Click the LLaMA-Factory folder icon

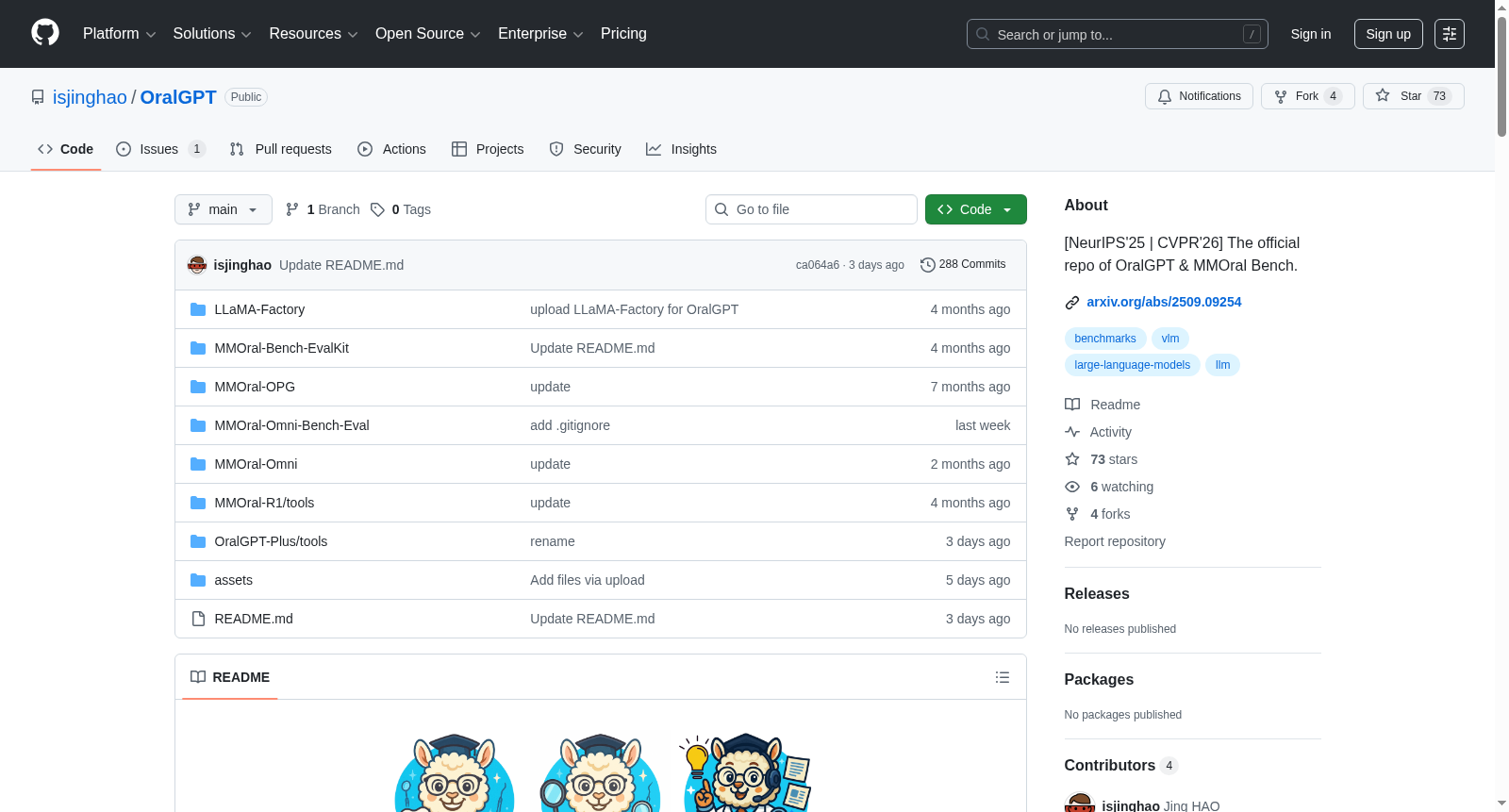click(198, 309)
